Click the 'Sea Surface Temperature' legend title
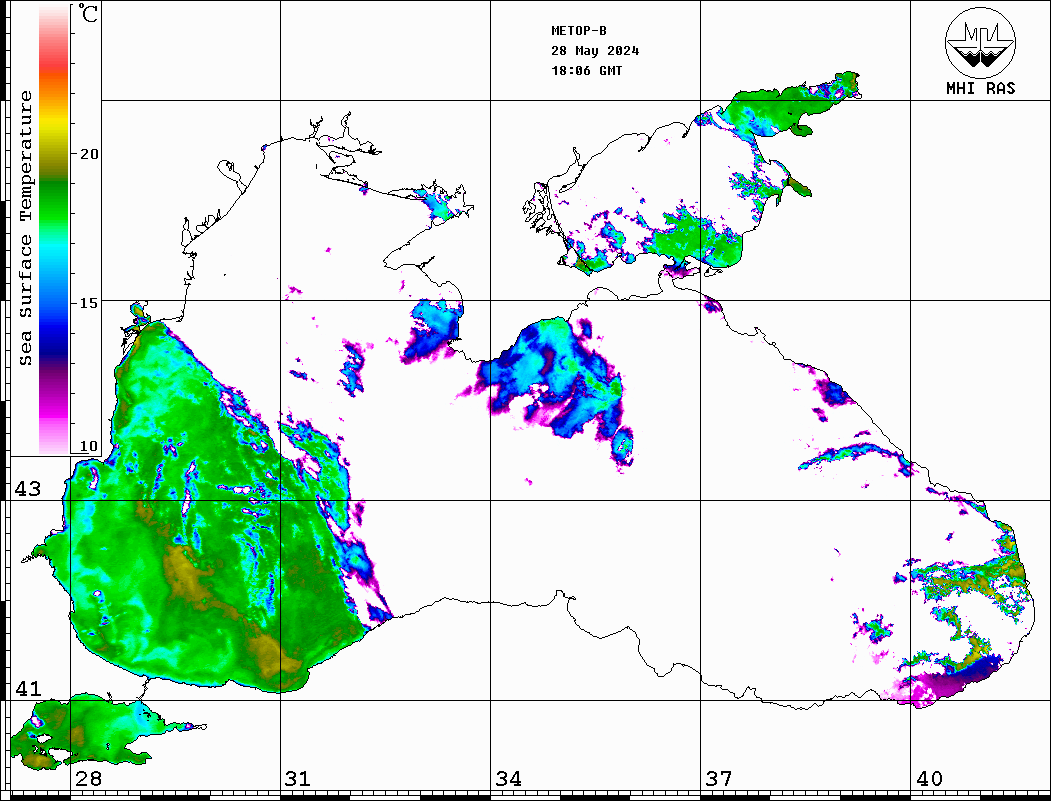The width and height of the screenshot is (1051, 801). (x=25, y=228)
